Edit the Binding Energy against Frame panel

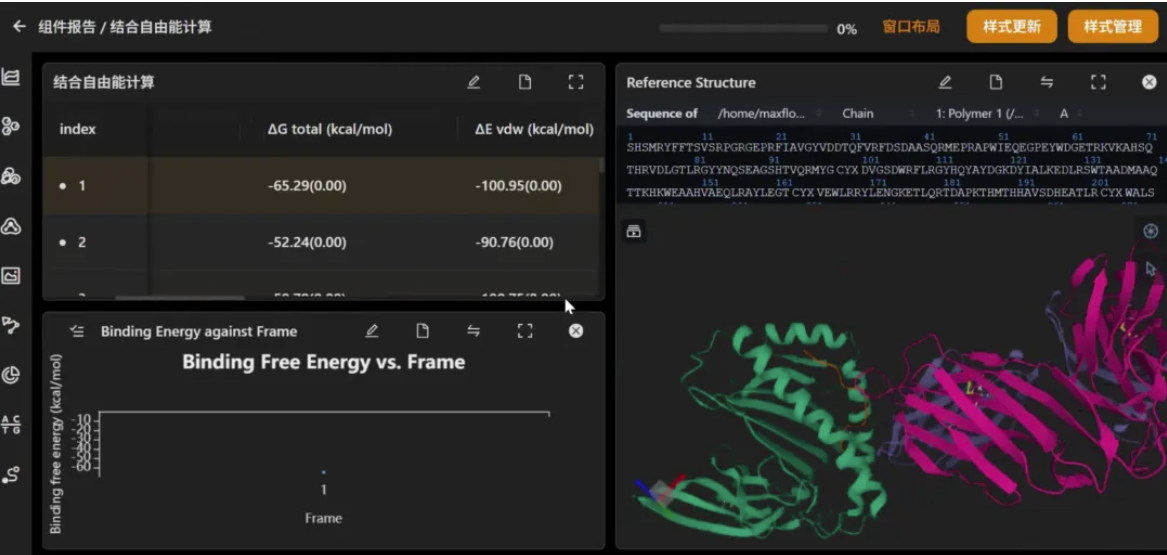[372, 331]
